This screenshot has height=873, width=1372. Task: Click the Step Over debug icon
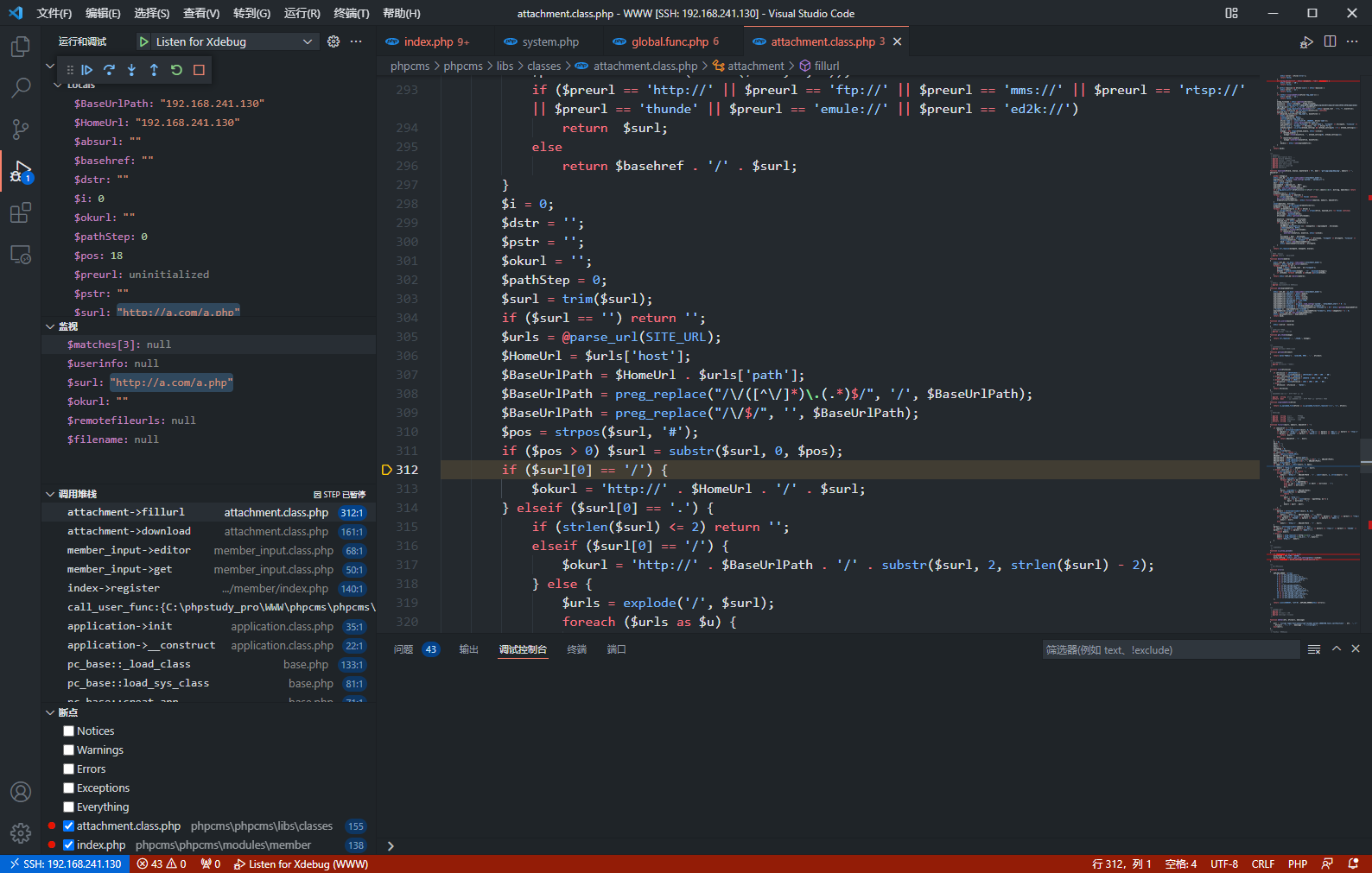click(109, 70)
